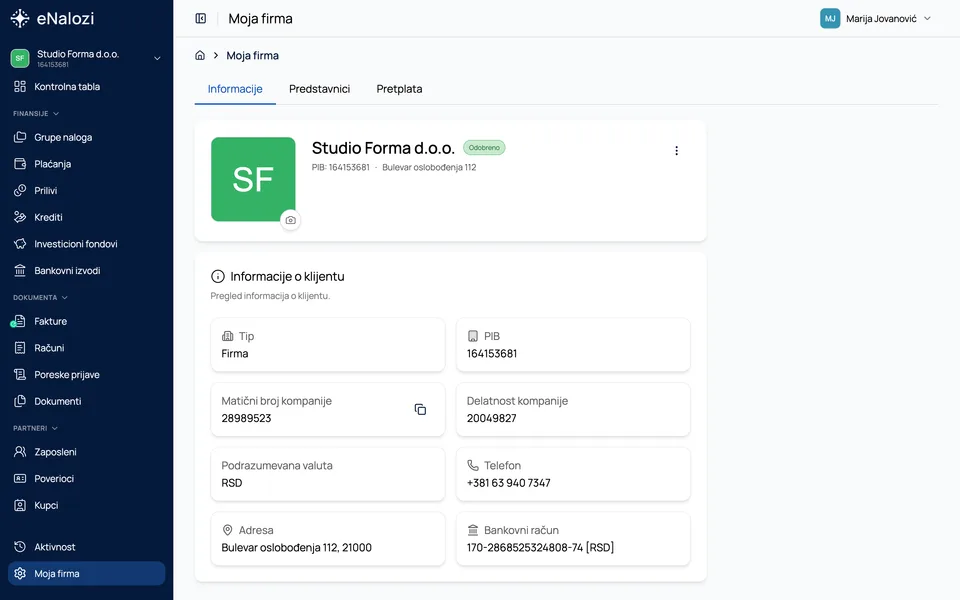Screen dimensions: 960x600
Task: Switch to the Pretplata tab
Action: click(x=399, y=89)
